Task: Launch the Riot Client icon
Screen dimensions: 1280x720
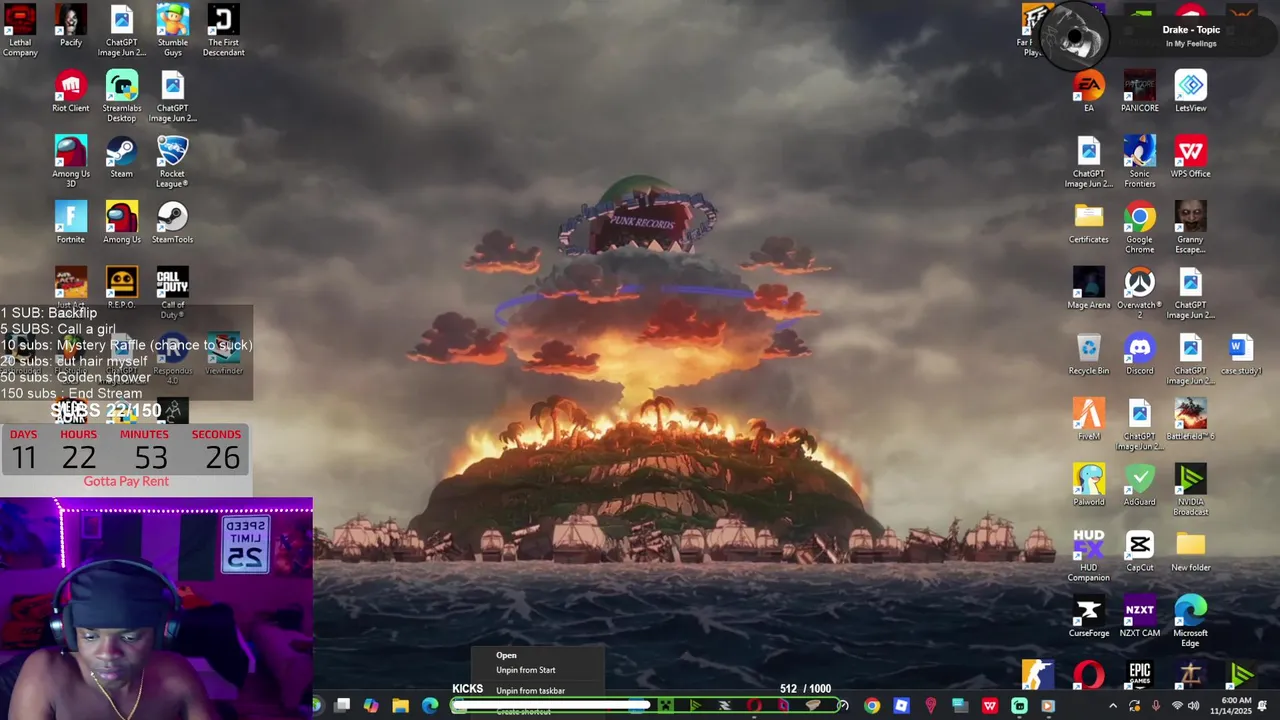Action: (x=70, y=91)
